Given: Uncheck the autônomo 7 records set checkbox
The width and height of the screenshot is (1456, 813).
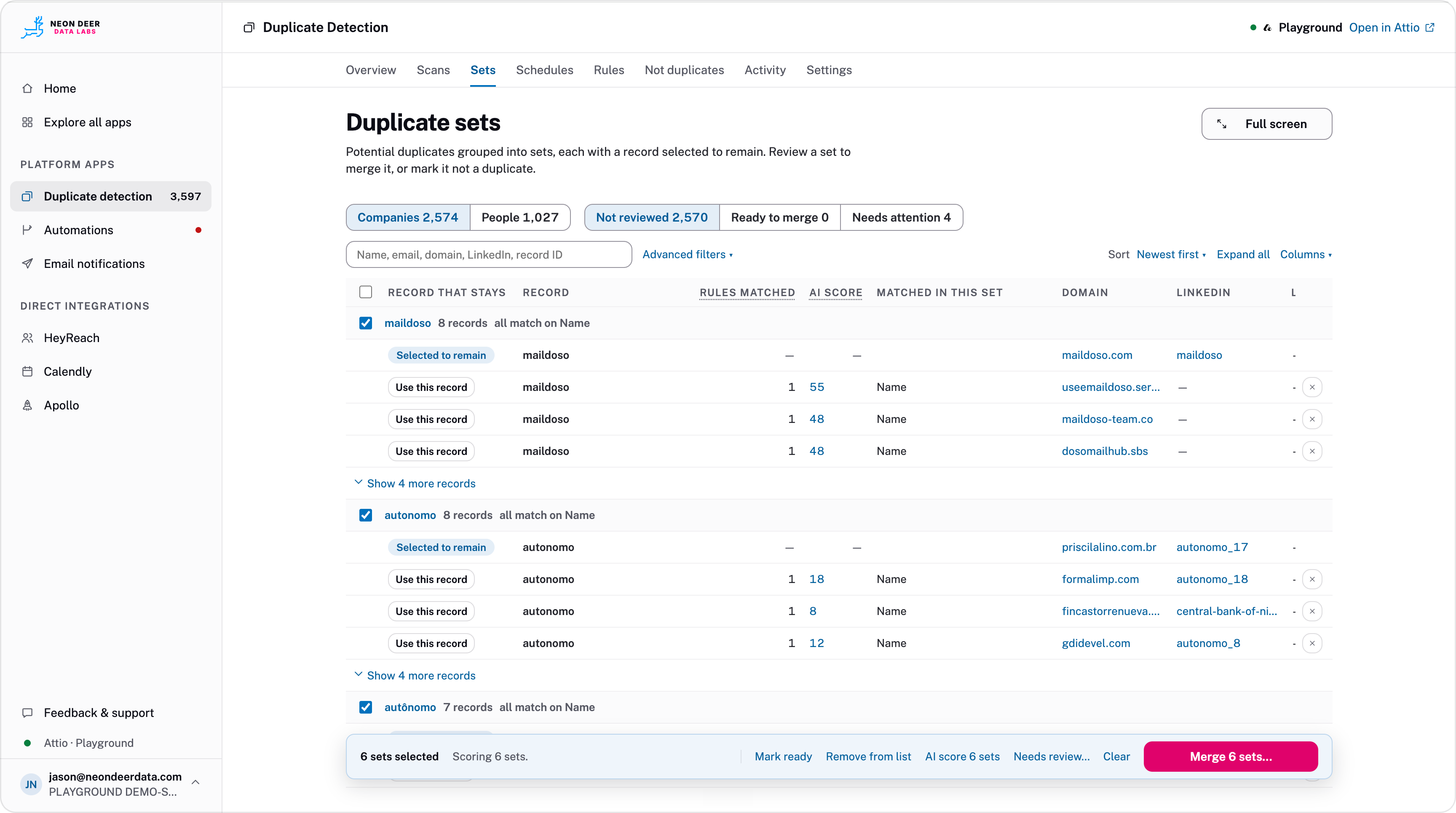Looking at the screenshot, I should [366, 707].
